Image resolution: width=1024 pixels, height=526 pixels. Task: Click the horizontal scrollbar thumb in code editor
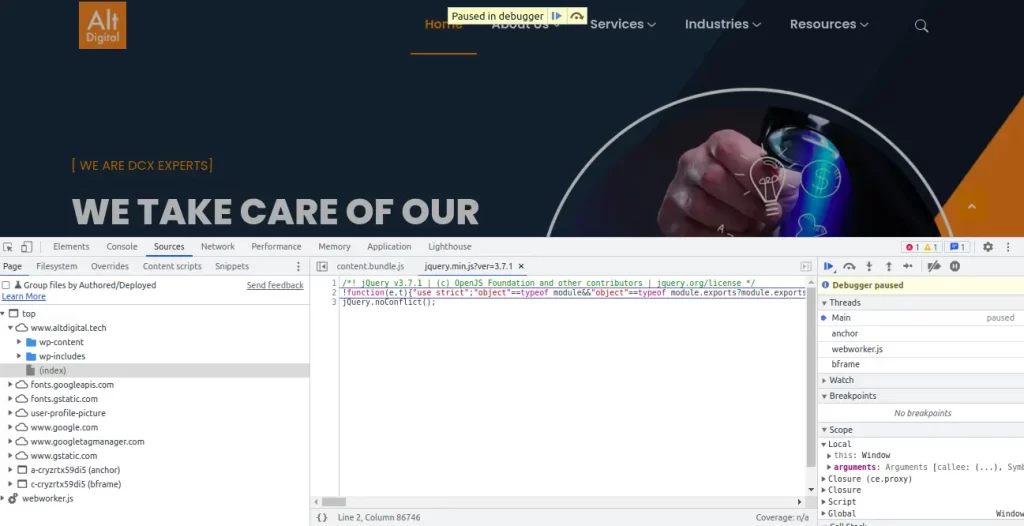pyautogui.click(x=334, y=502)
